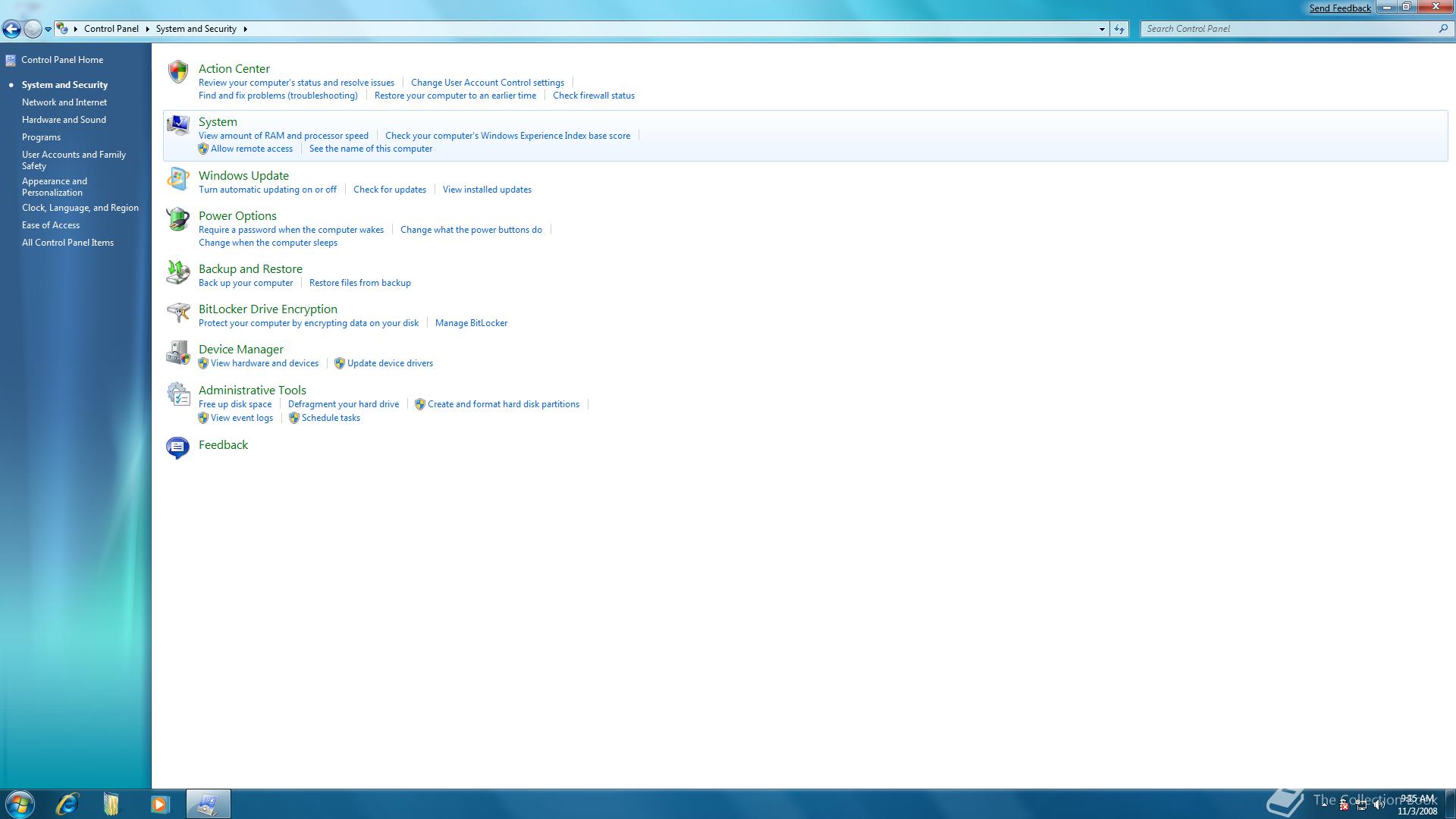Click Free up disk space link
Image resolution: width=1456 pixels, height=819 pixels.
click(x=235, y=404)
